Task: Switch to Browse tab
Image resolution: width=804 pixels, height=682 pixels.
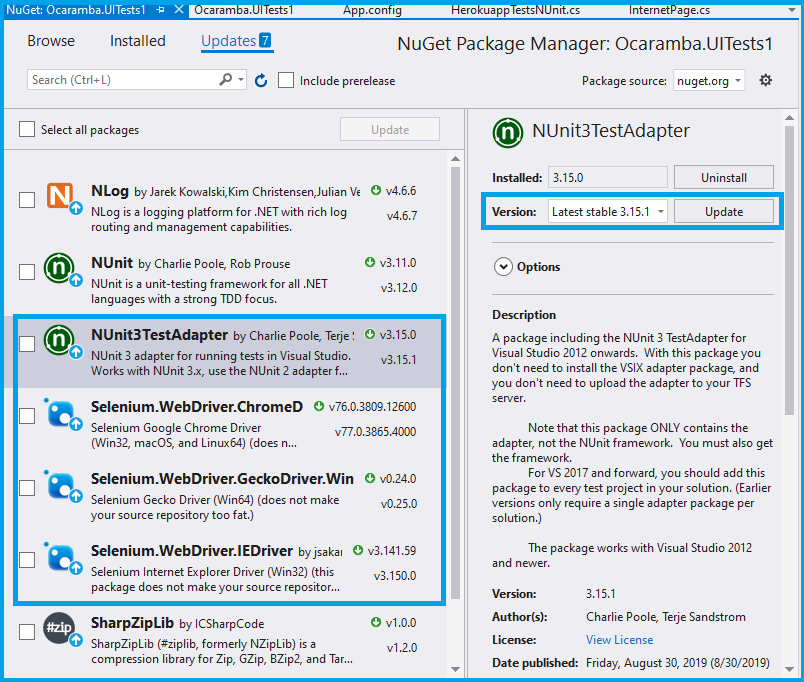Action: (x=51, y=41)
